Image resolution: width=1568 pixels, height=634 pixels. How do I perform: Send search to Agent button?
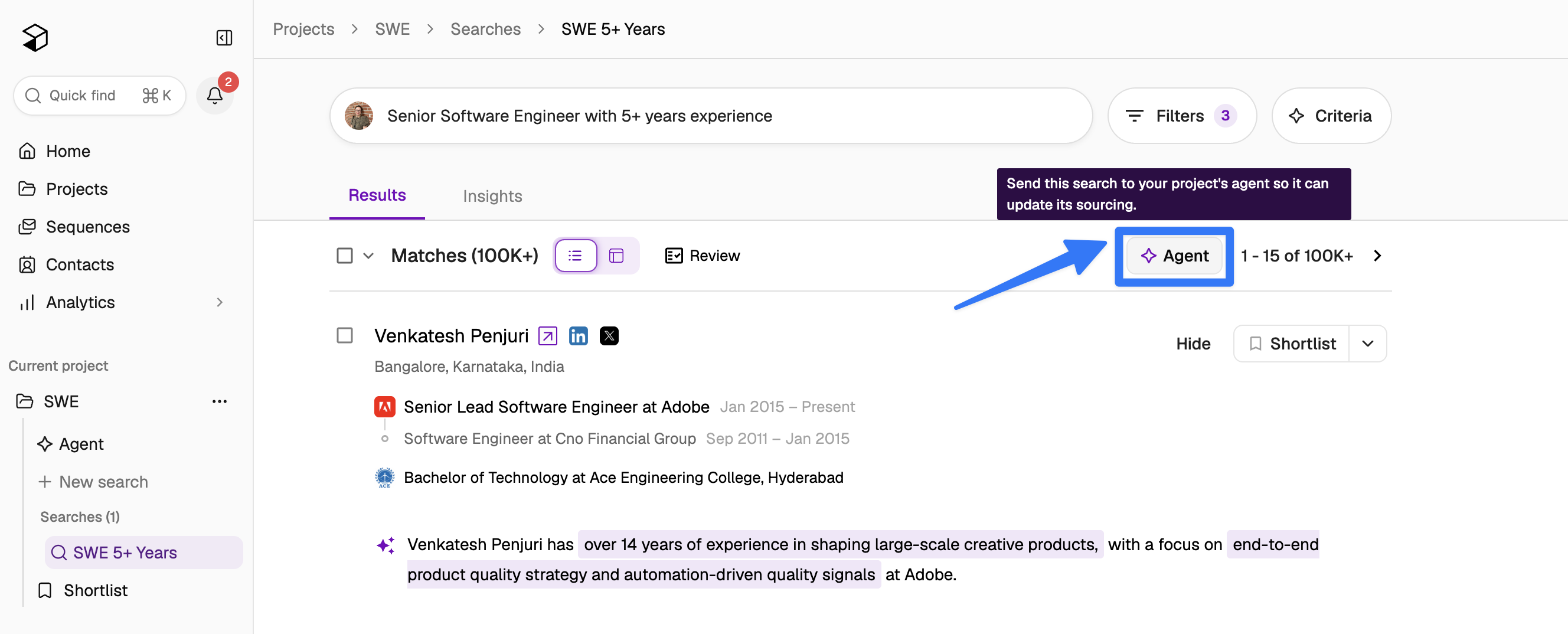point(1174,256)
